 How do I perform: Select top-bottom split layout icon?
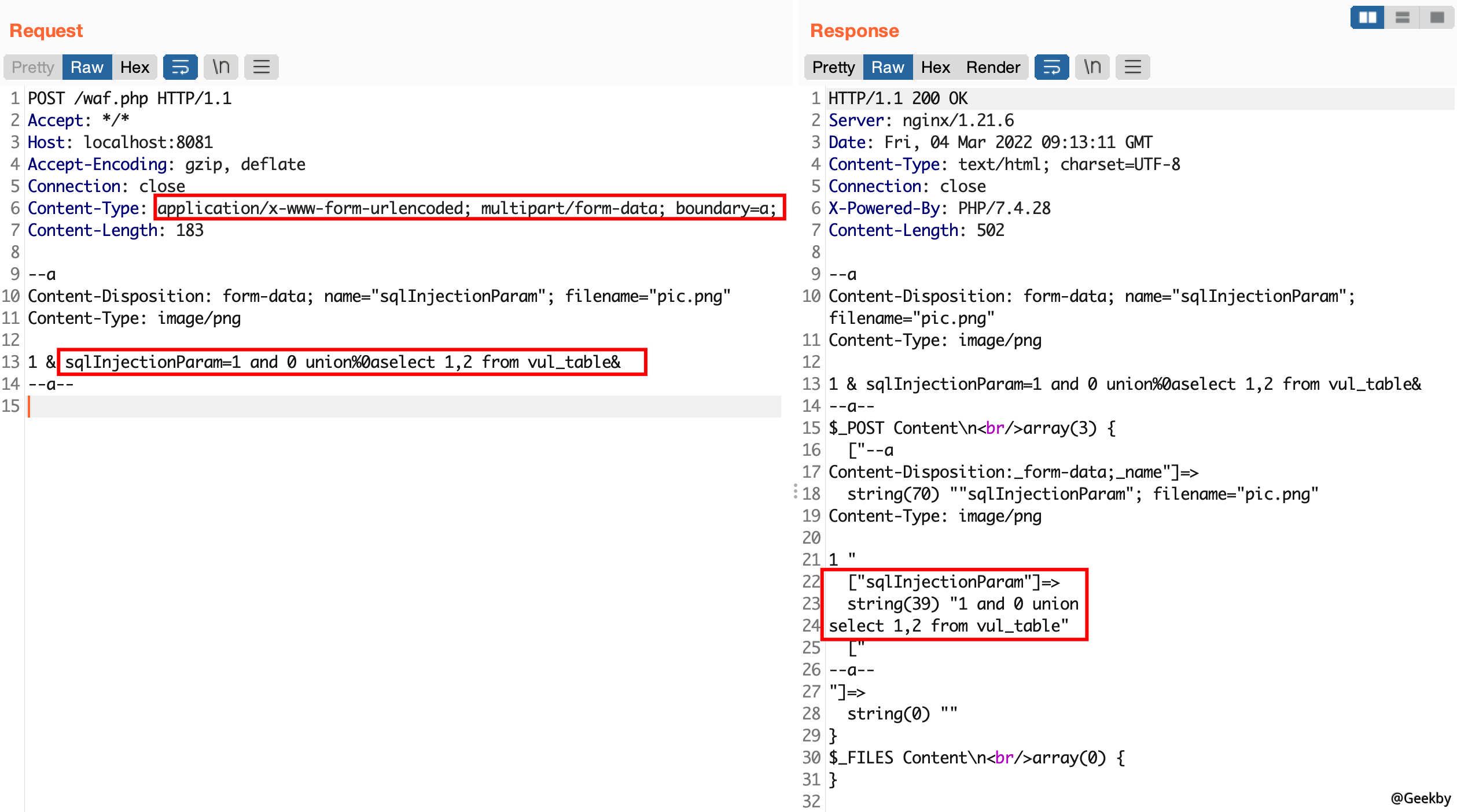pos(1402,17)
